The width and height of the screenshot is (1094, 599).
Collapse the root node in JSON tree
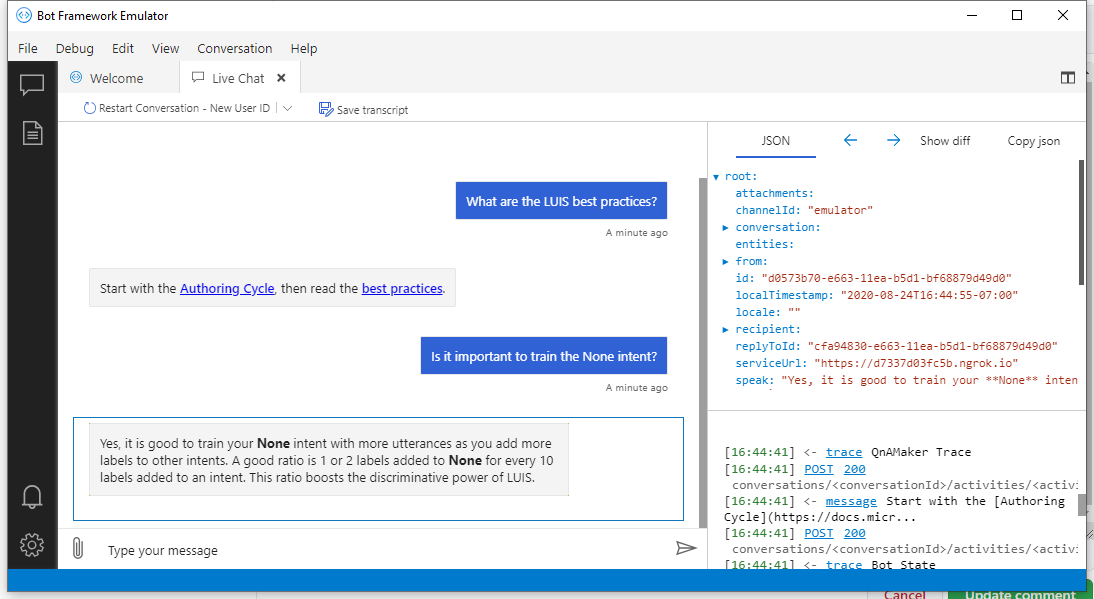(717, 177)
